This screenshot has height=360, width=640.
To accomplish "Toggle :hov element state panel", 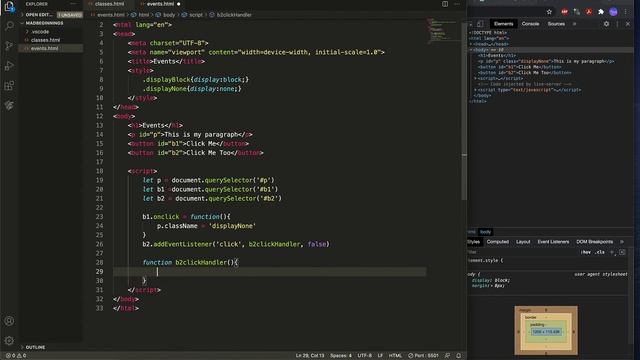I will pyautogui.click(x=586, y=252).
